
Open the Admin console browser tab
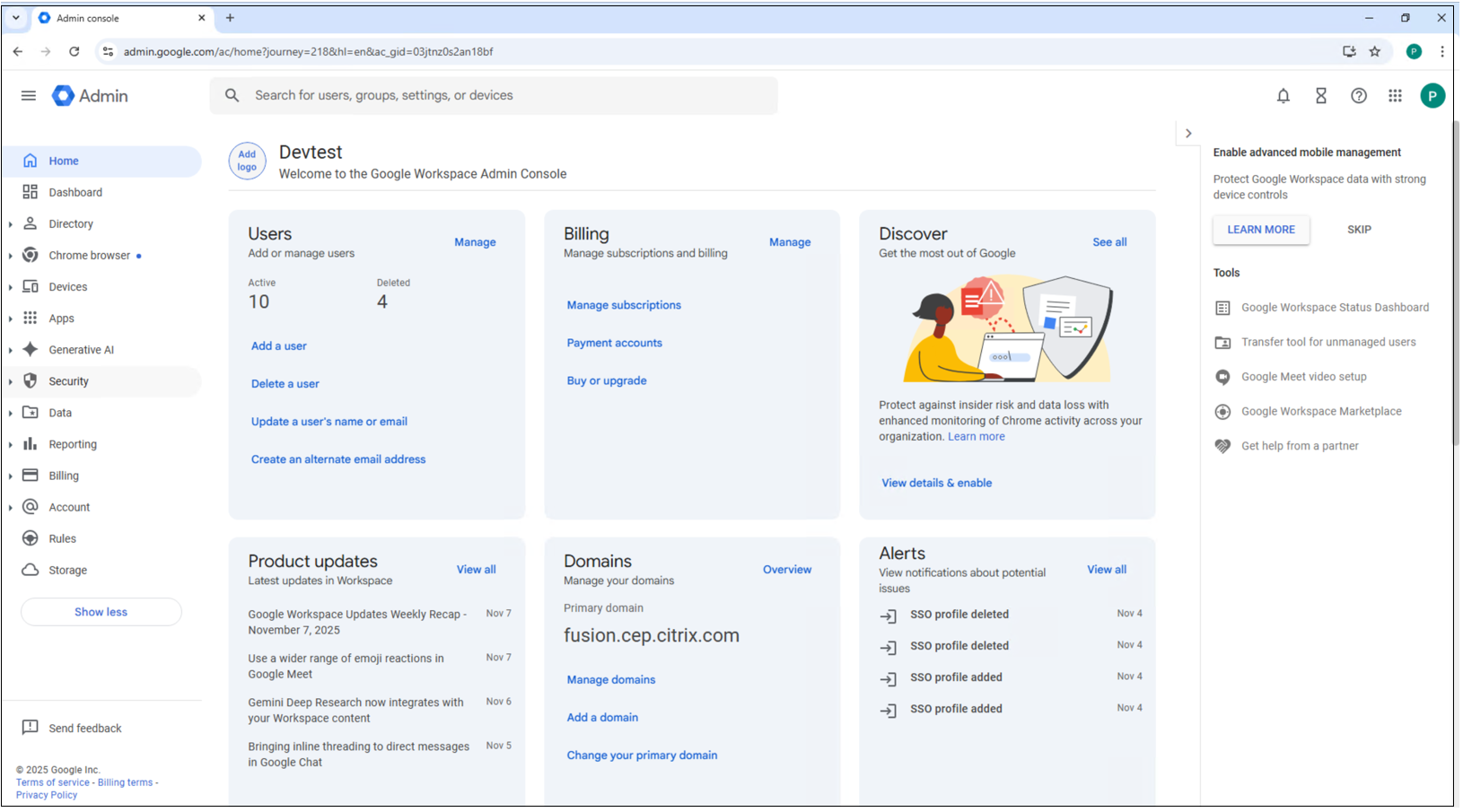coord(117,18)
